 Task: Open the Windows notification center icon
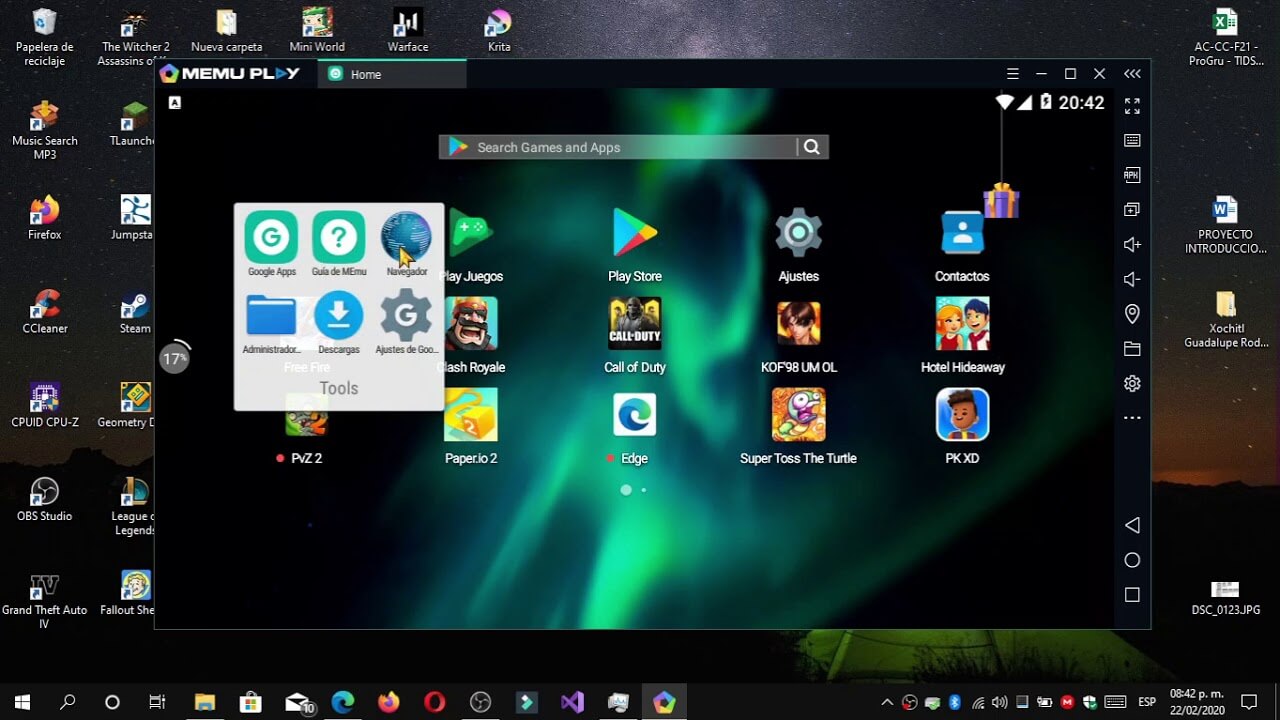1248,702
